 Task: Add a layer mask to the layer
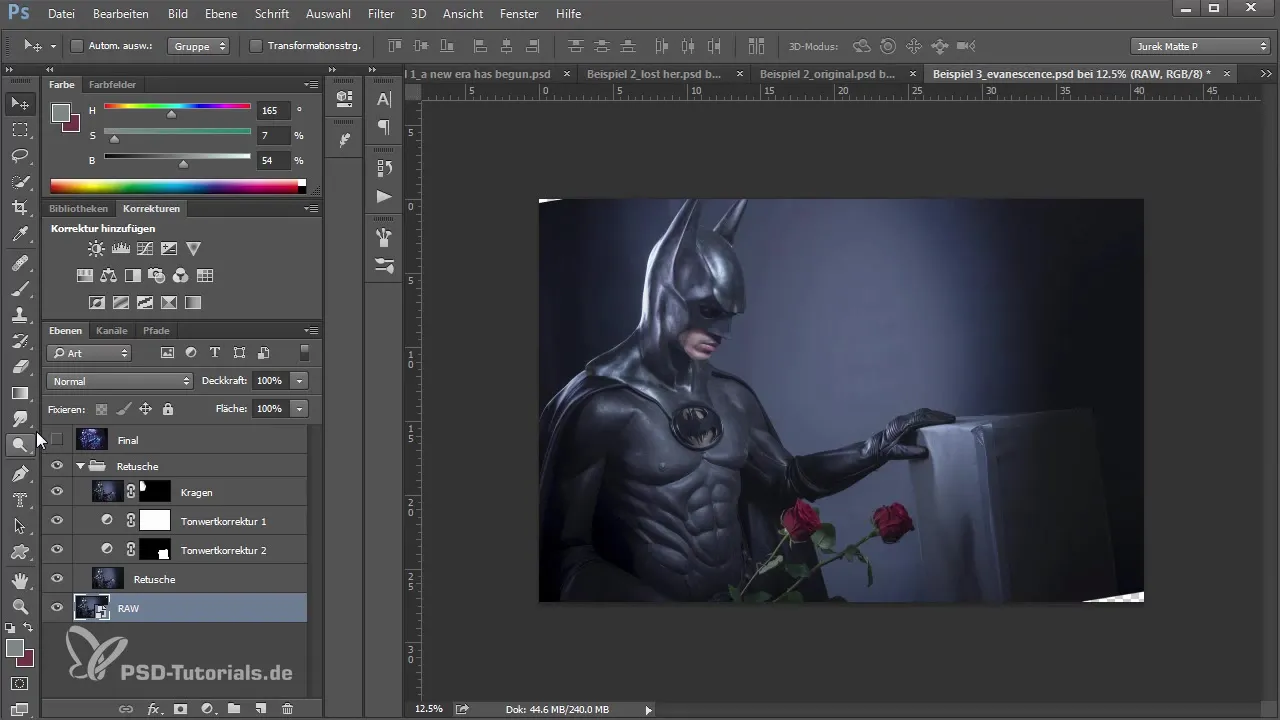(181, 709)
